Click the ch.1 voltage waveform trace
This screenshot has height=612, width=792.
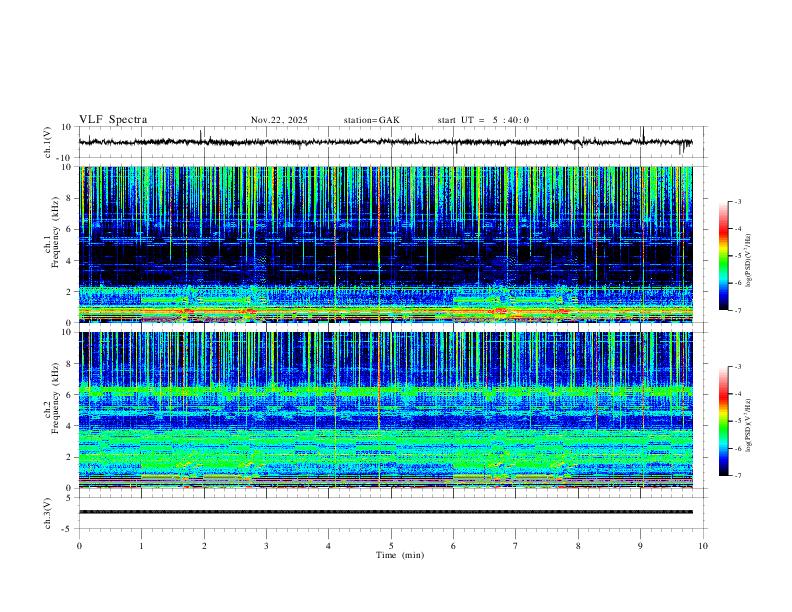[385, 142]
